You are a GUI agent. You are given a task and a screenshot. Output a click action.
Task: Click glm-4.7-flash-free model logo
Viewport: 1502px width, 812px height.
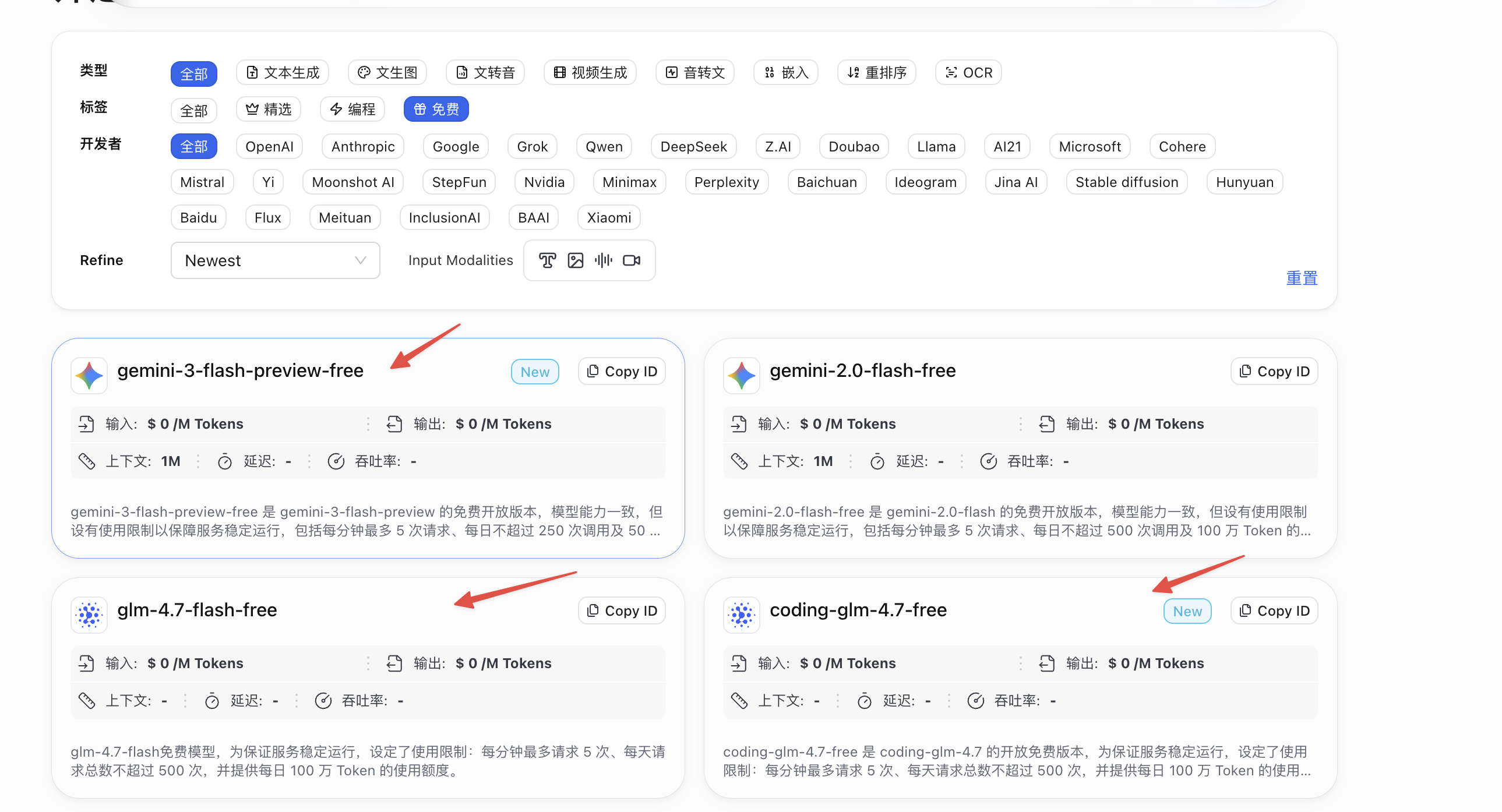[89, 615]
